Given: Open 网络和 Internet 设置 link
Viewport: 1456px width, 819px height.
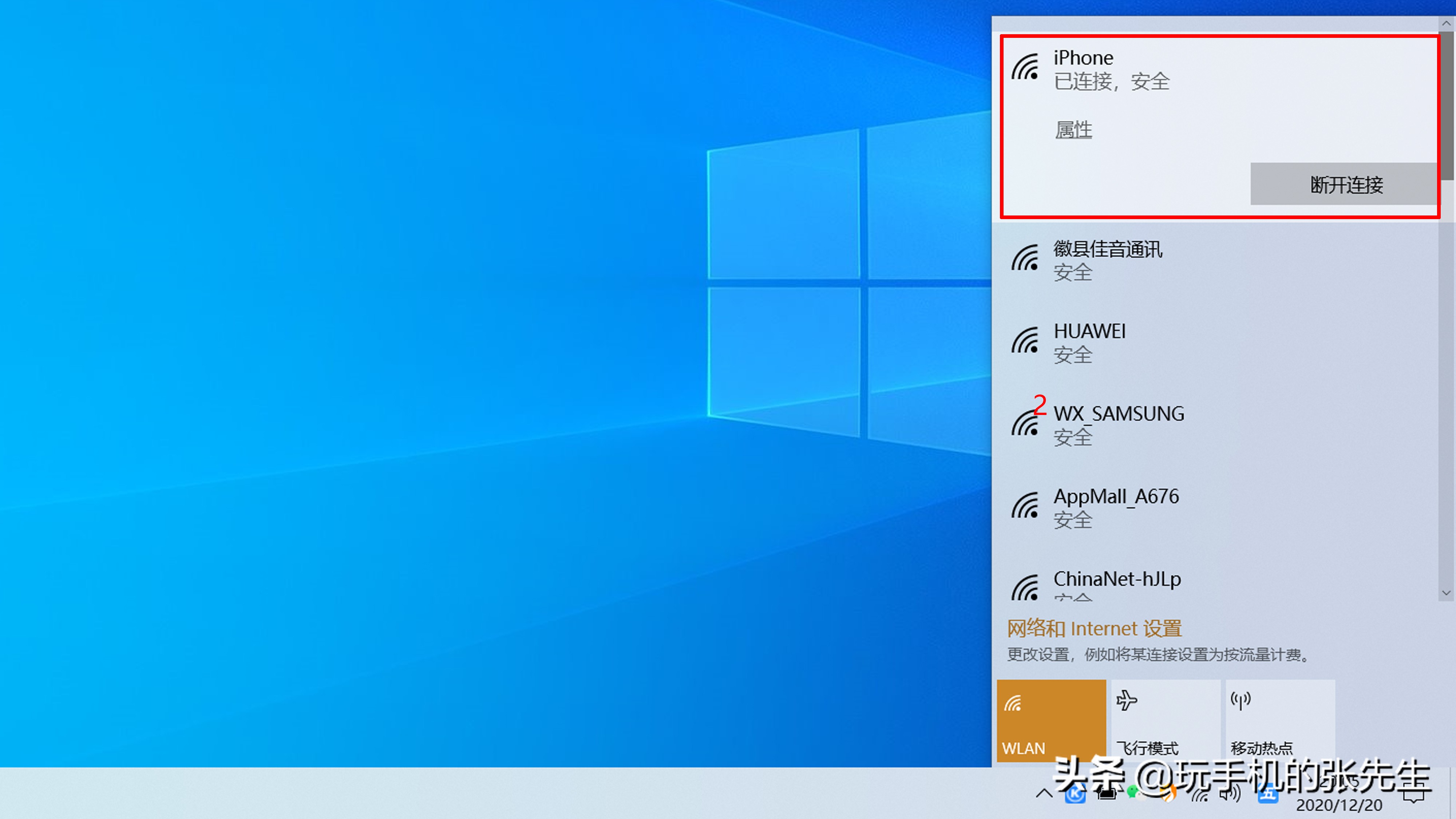Looking at the screenshot, I should click(x=1094, y=629).
